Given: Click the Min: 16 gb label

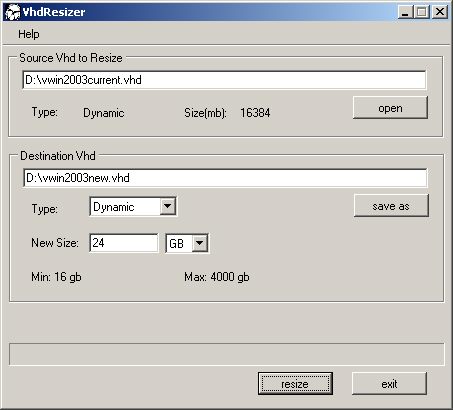Looking at the screenshot, I should [56, 277].
